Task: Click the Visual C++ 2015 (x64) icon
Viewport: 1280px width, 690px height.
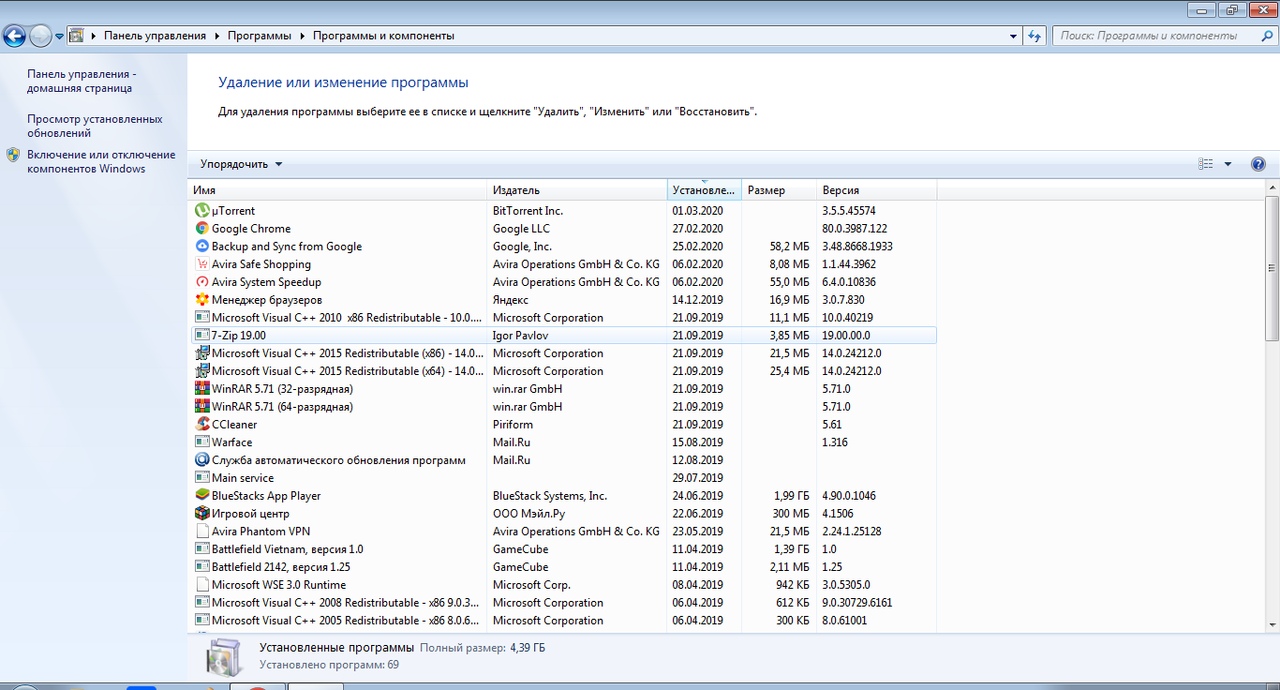Action: (x=202, y=371)
